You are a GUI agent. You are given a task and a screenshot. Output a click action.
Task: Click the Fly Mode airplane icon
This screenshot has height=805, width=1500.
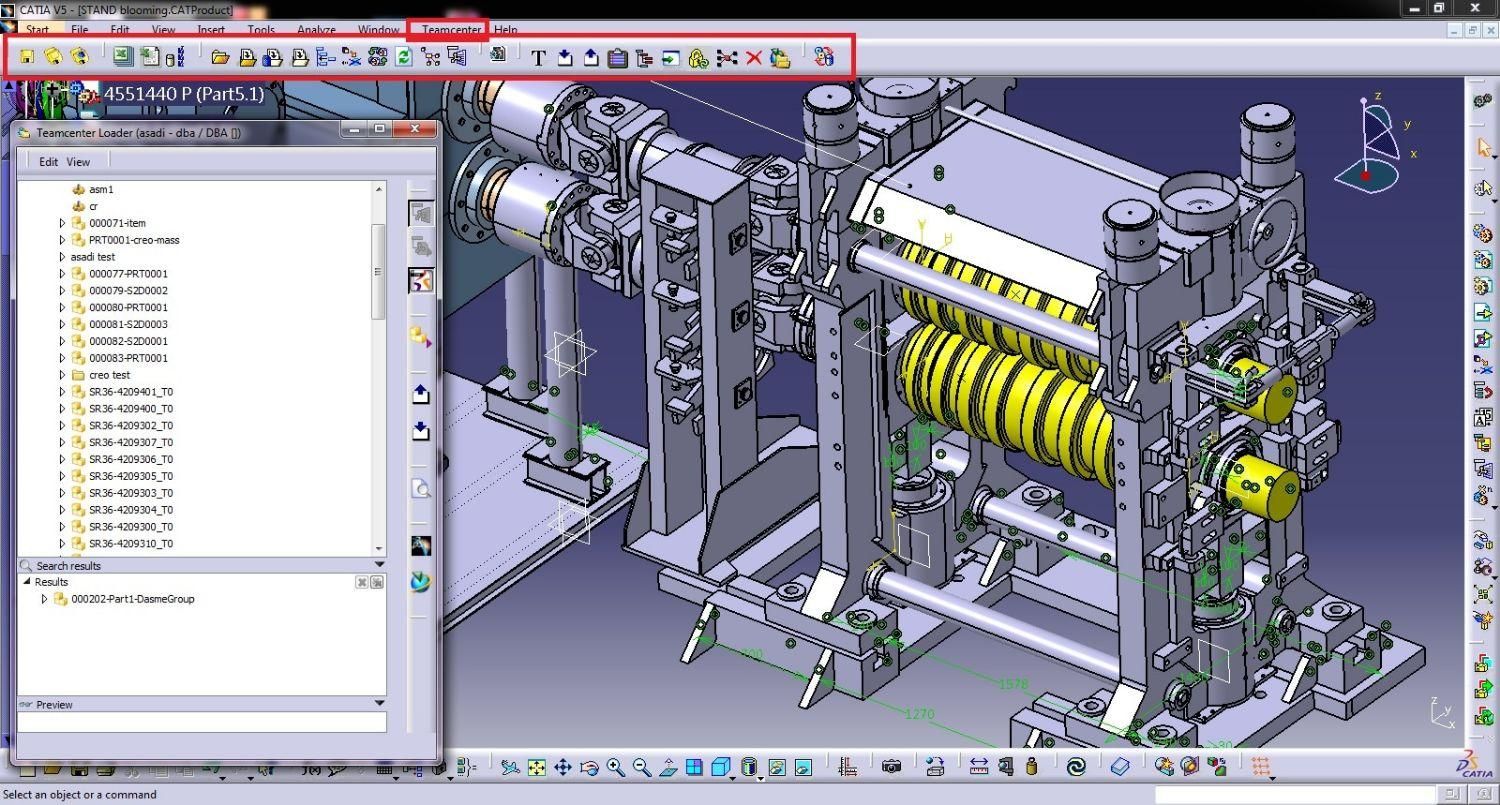pos(509,767)
